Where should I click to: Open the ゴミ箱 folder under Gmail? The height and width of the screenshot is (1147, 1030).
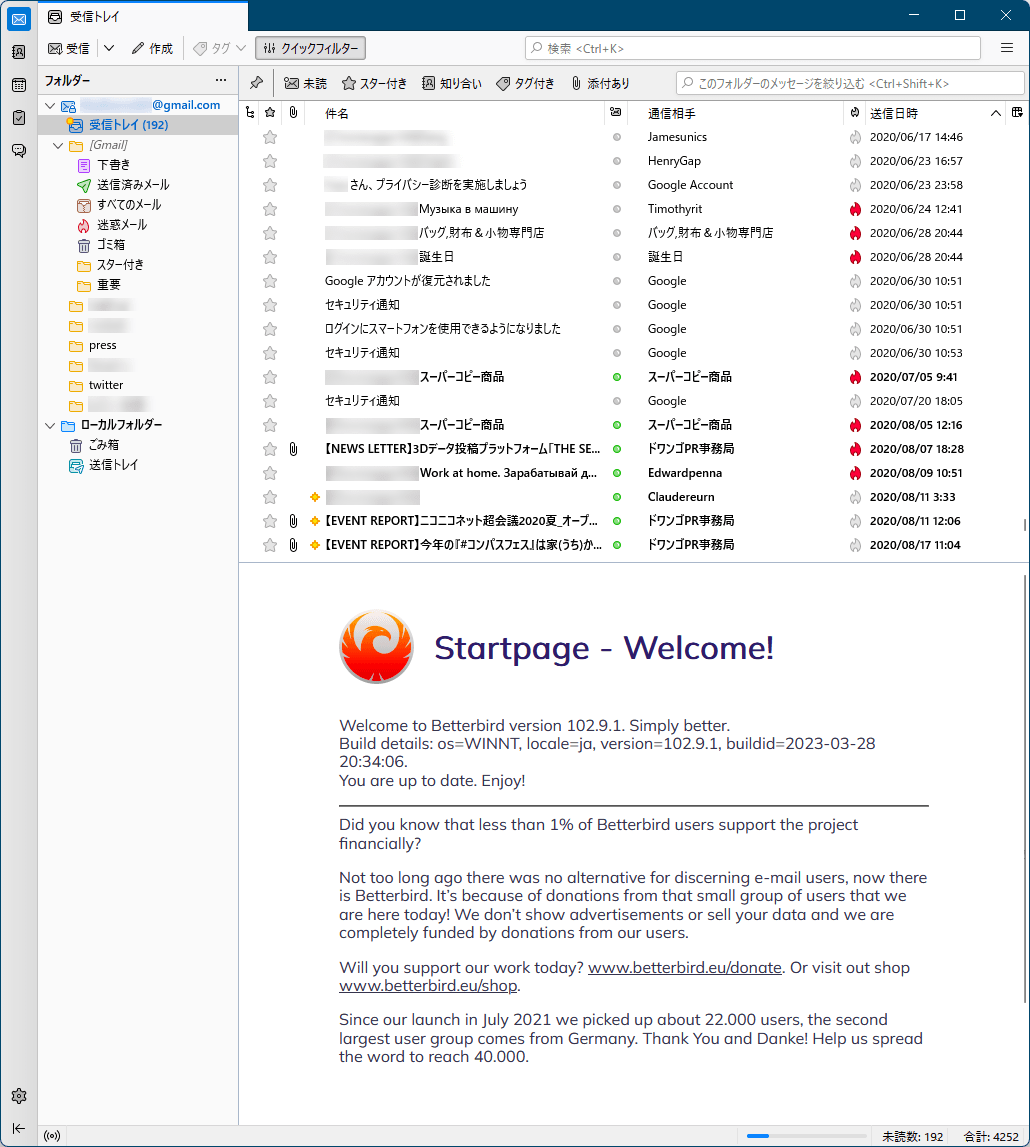138,245
